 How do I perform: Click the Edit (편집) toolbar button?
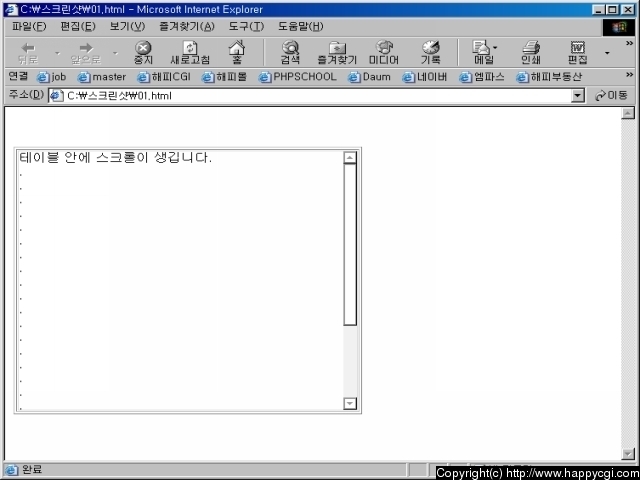click(578, 53)
